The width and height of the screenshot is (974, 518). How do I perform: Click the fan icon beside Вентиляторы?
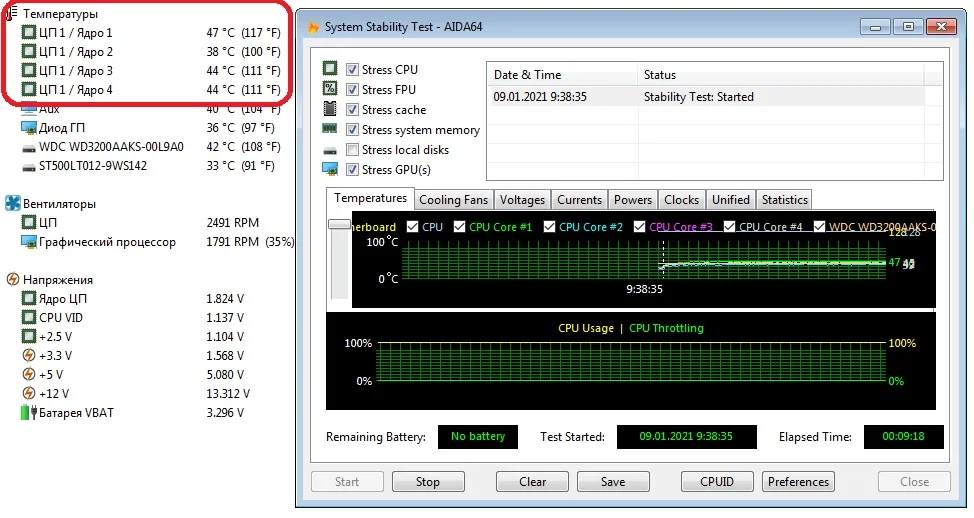coord(12,203)
